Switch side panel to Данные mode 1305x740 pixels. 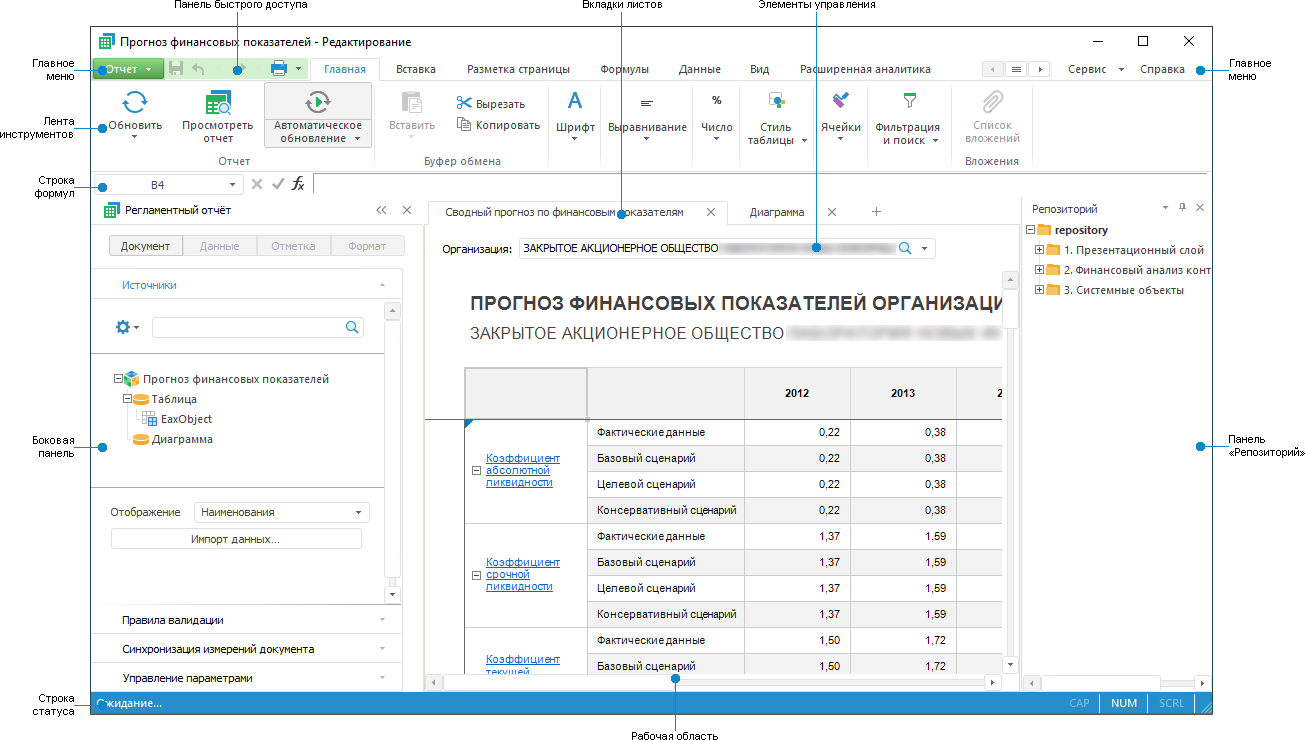219,246
